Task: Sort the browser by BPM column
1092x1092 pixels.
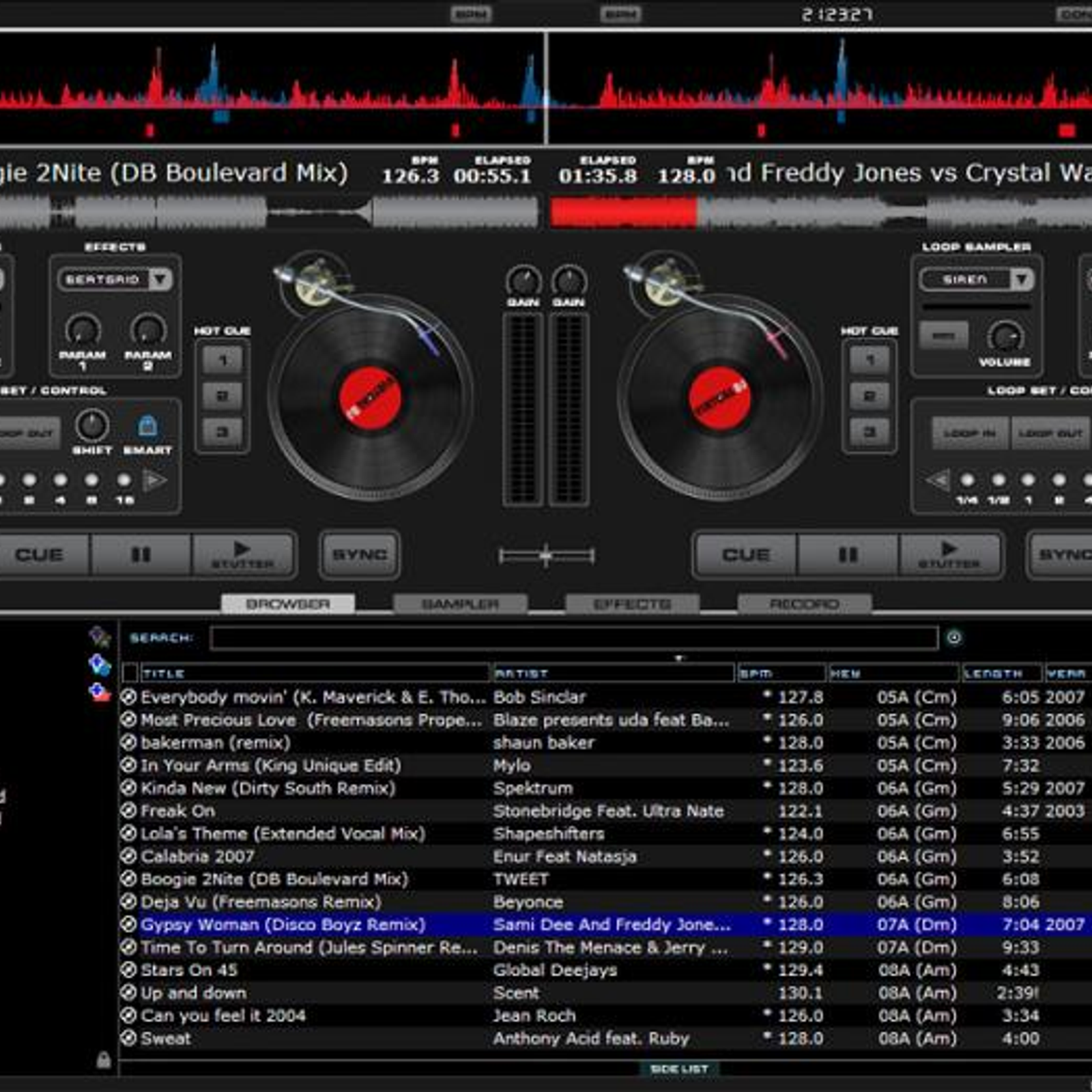Action: pyautogui.click(x=781, y=674)
